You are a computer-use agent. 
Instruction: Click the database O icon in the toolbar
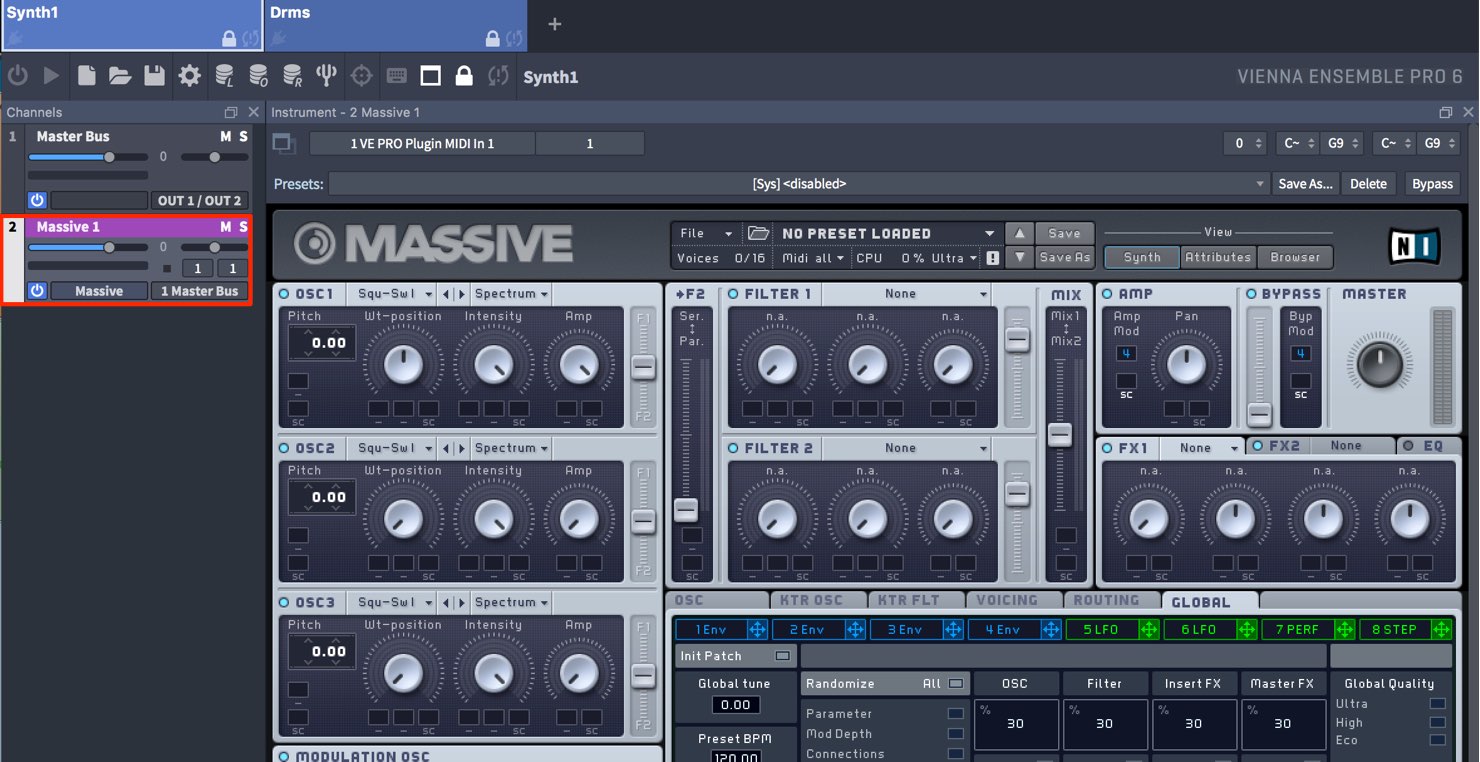click(258, 76)
